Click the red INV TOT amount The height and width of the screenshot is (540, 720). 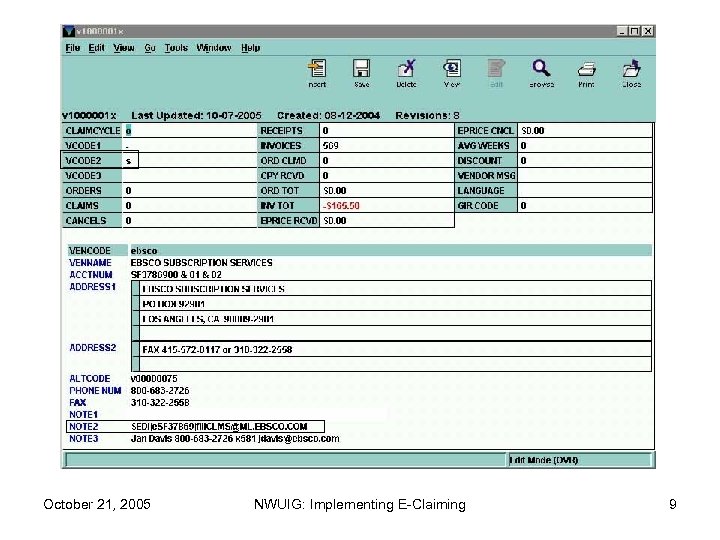(x=341, y=206)
